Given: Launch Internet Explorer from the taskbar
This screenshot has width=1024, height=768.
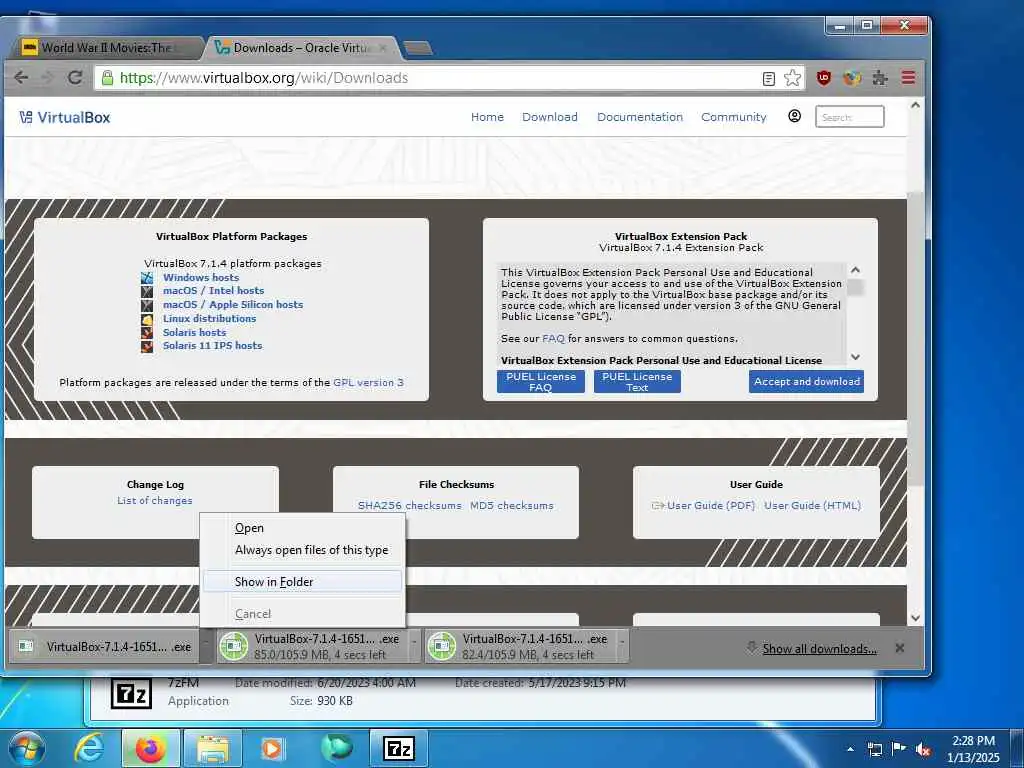Looking at the screenshot, I should 88,748.
